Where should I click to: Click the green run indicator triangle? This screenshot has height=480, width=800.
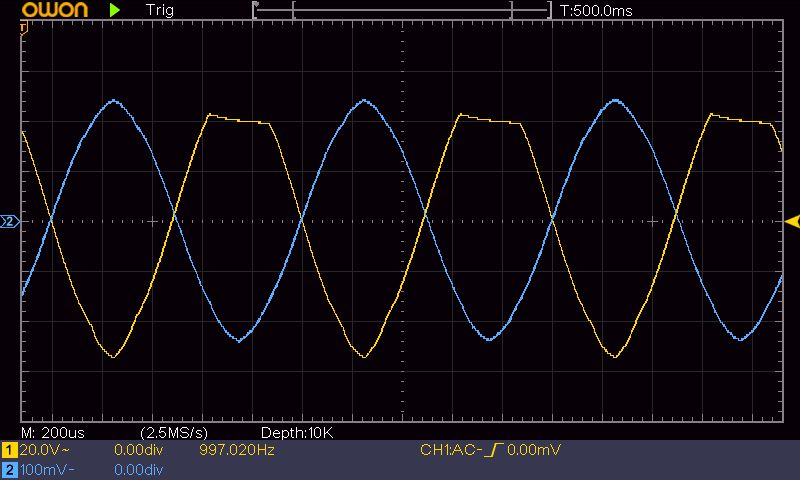pyautogui.click(x=115, y=10)
